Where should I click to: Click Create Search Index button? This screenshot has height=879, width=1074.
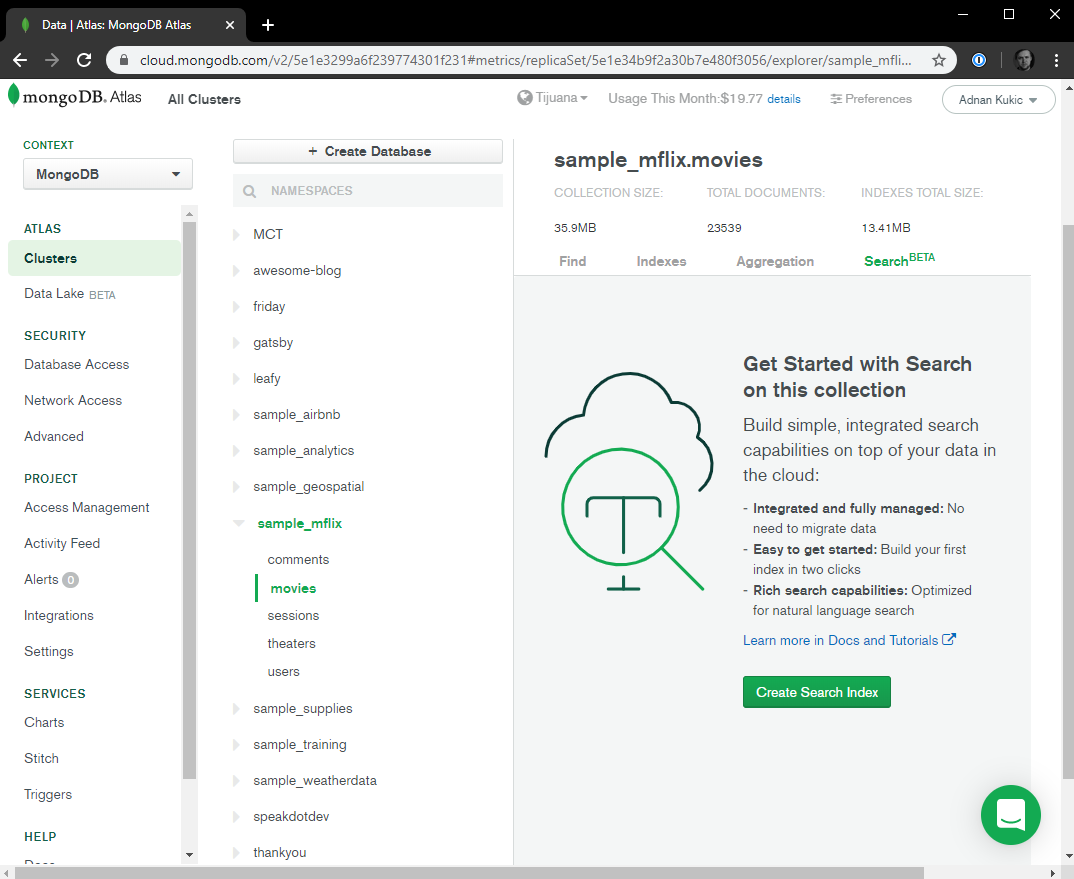pos(816,692)
